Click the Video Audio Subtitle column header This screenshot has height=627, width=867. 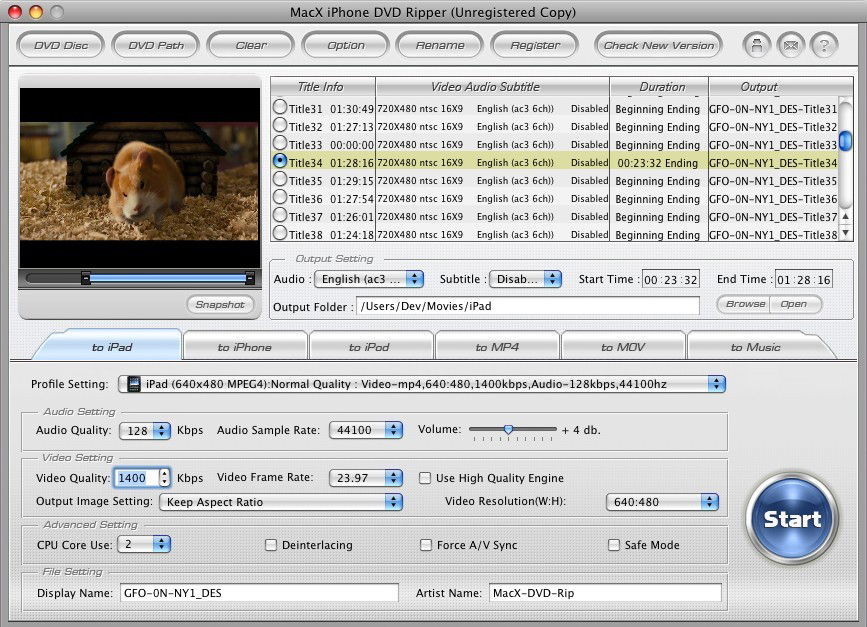[493, 87]
